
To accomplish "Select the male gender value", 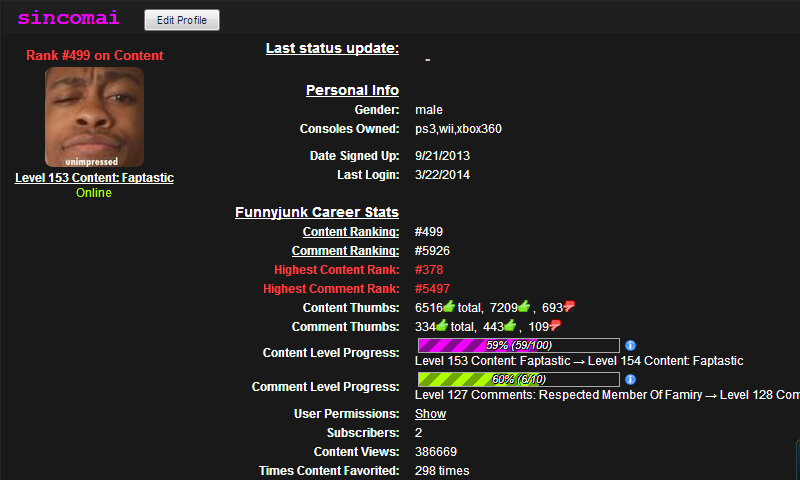I will (429, 110).
